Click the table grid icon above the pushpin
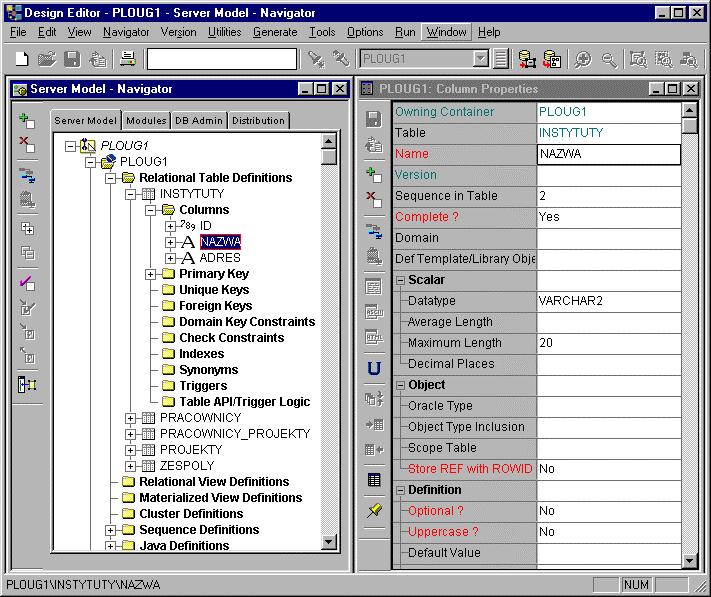The image size is (711, 597). (374, 480)
